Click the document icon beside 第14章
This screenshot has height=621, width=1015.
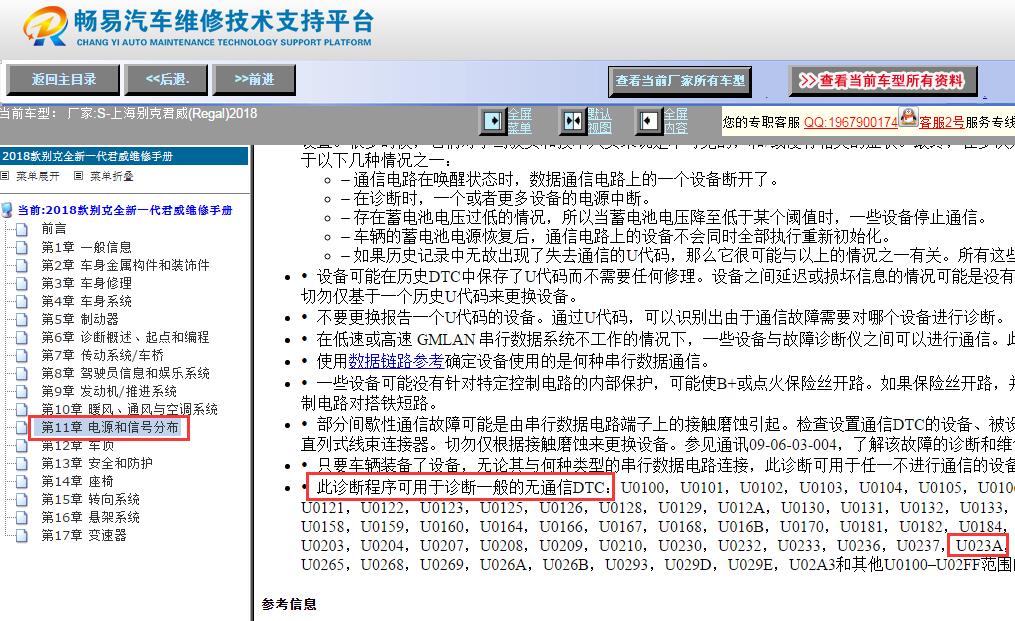pos(22,482)
